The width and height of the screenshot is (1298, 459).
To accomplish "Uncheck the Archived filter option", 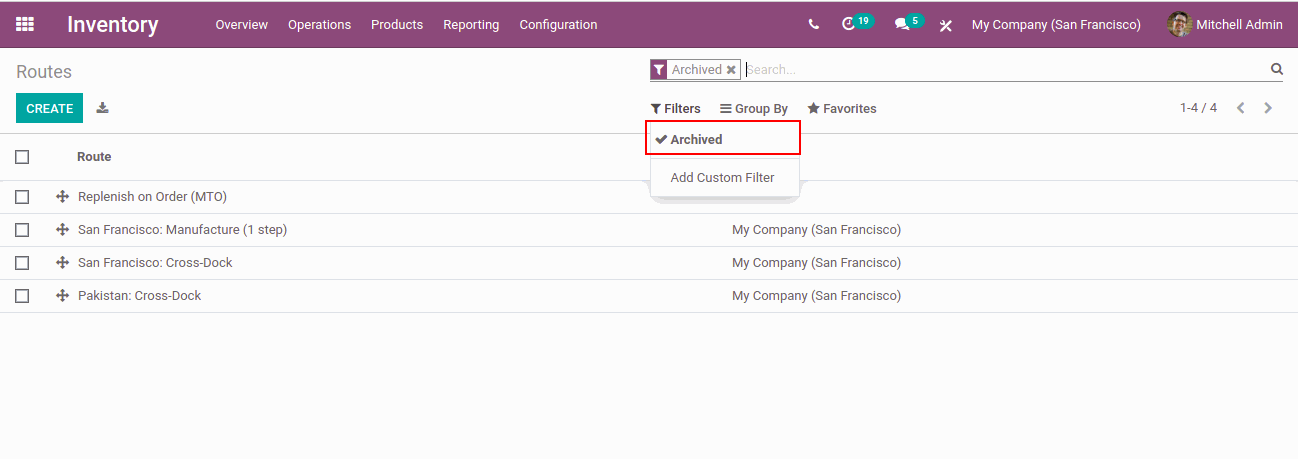I will click(696, 140).
